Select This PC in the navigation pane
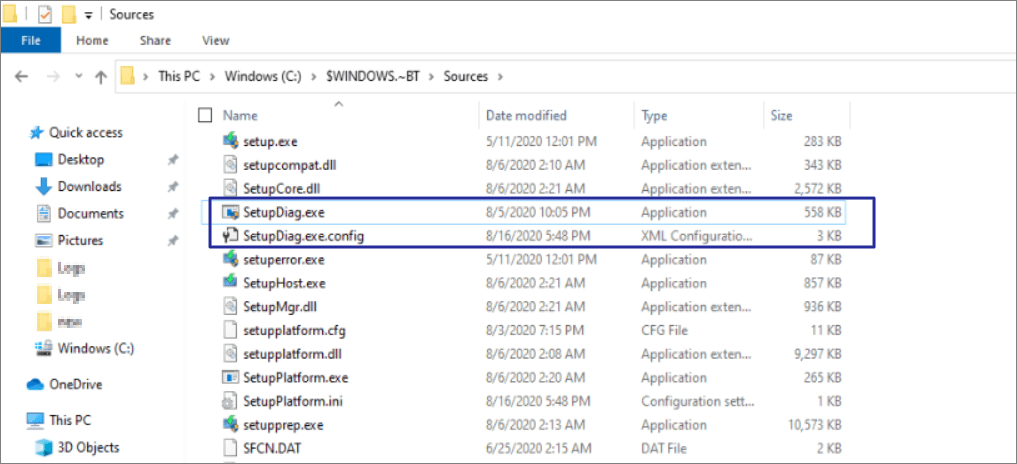This screenshot has width=1017, height=464. 70,421
